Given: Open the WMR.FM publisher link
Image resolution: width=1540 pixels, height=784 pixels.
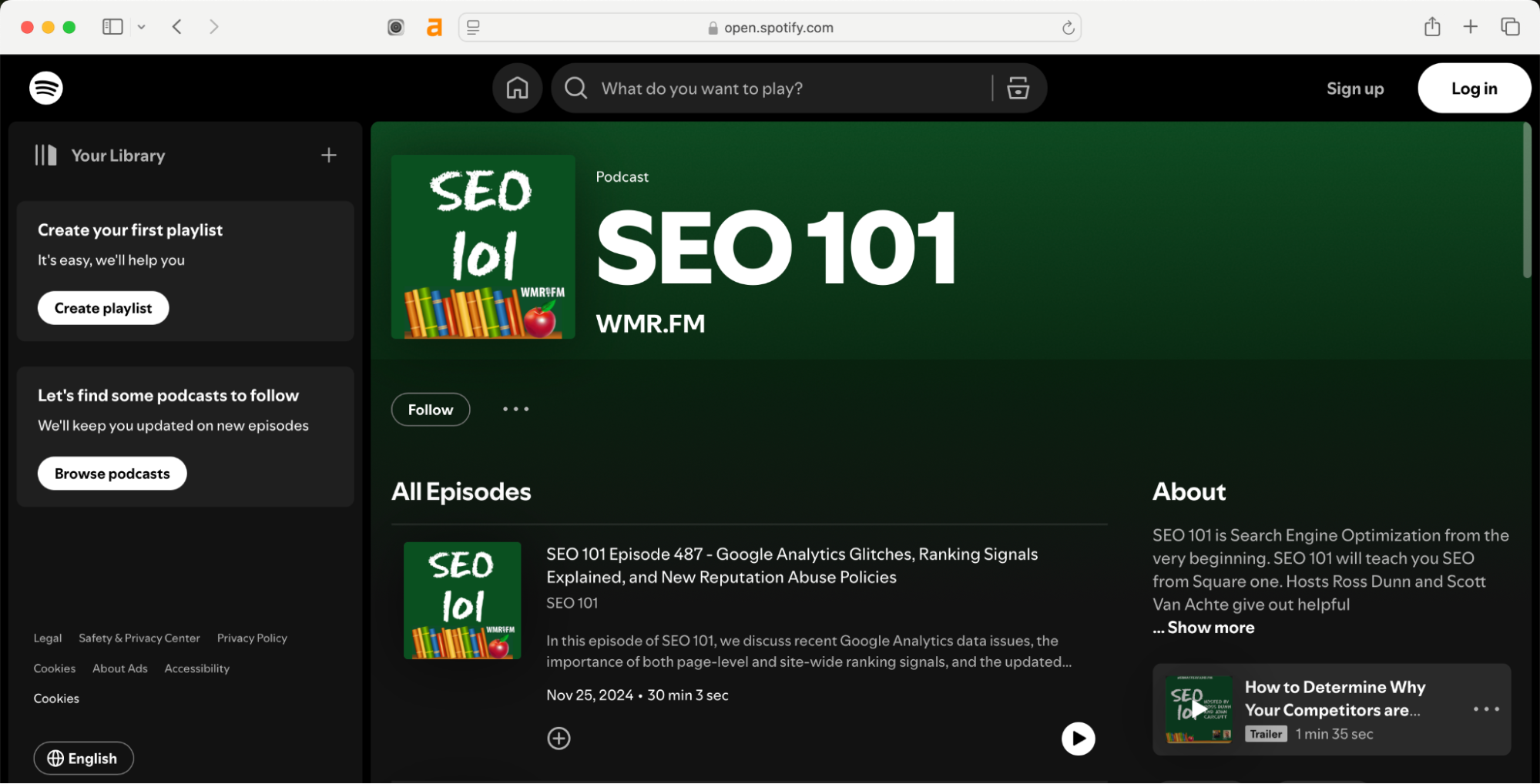Looking at the screenshot, I should tap(650, 323).
